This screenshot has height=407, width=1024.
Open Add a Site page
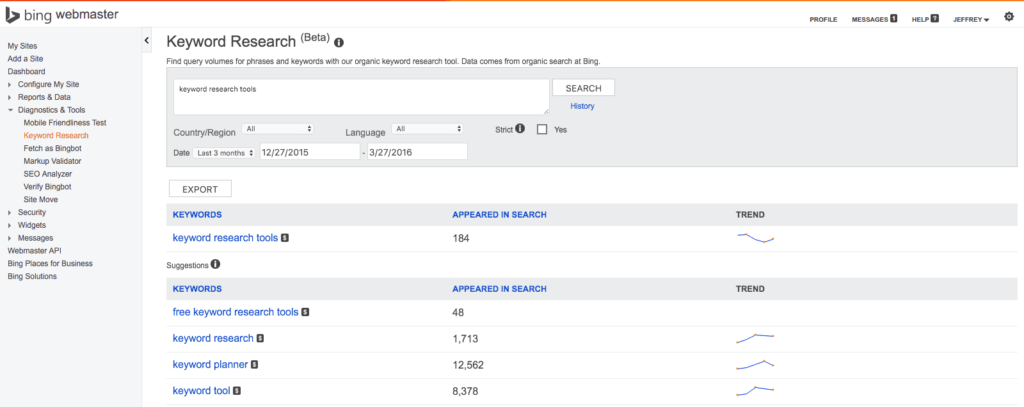point(25,59)
